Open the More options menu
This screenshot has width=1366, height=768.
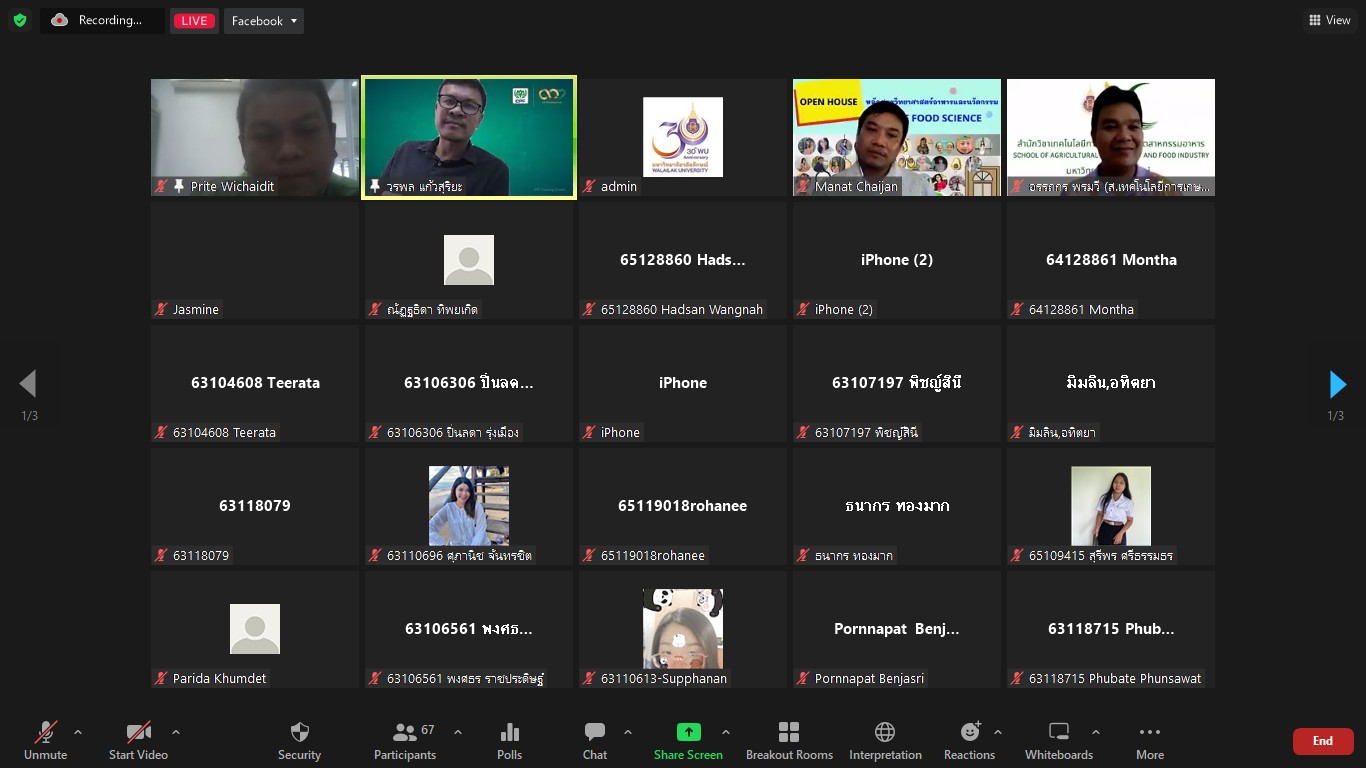(x=1149, y=740)
